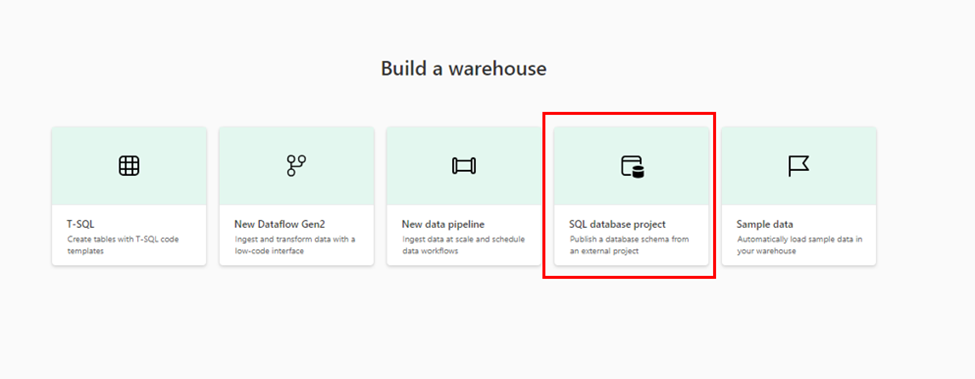This screenshot has width=975, height=379.
Task: Click green banner of data pipeline card
Action: coord(464,166)
